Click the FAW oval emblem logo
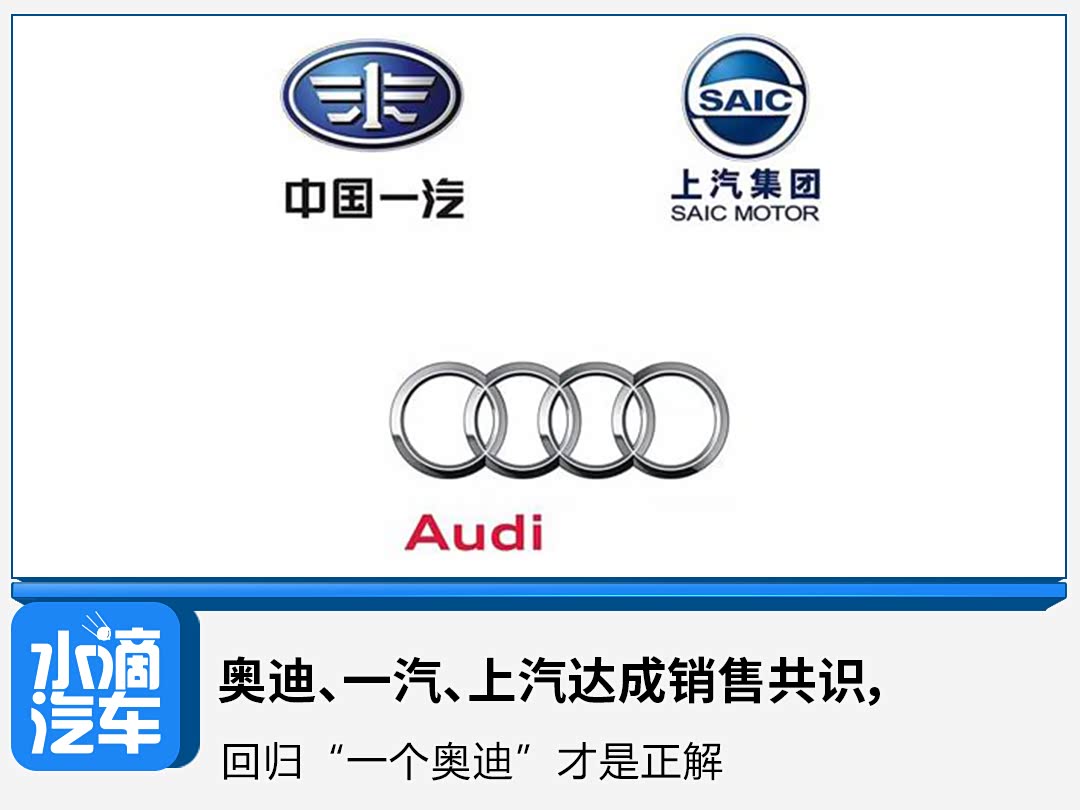 [x=372, y=94]
